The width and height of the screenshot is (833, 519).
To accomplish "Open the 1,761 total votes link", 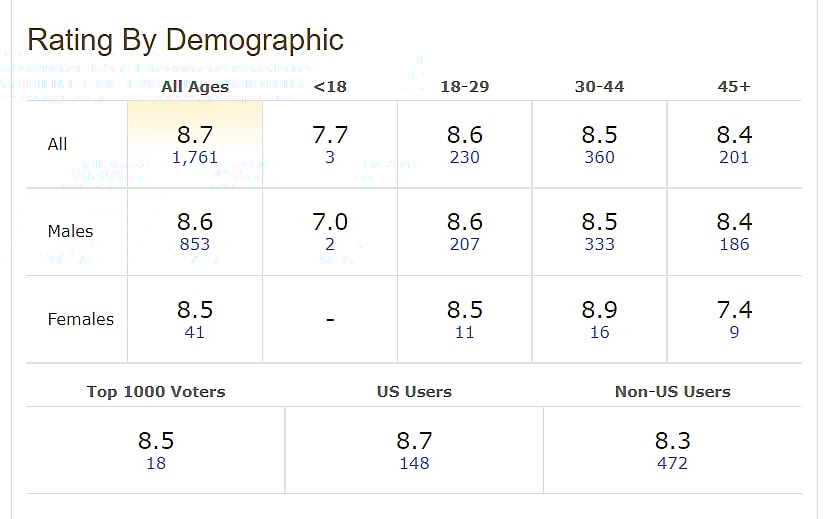I will click(x=195, y=157).
